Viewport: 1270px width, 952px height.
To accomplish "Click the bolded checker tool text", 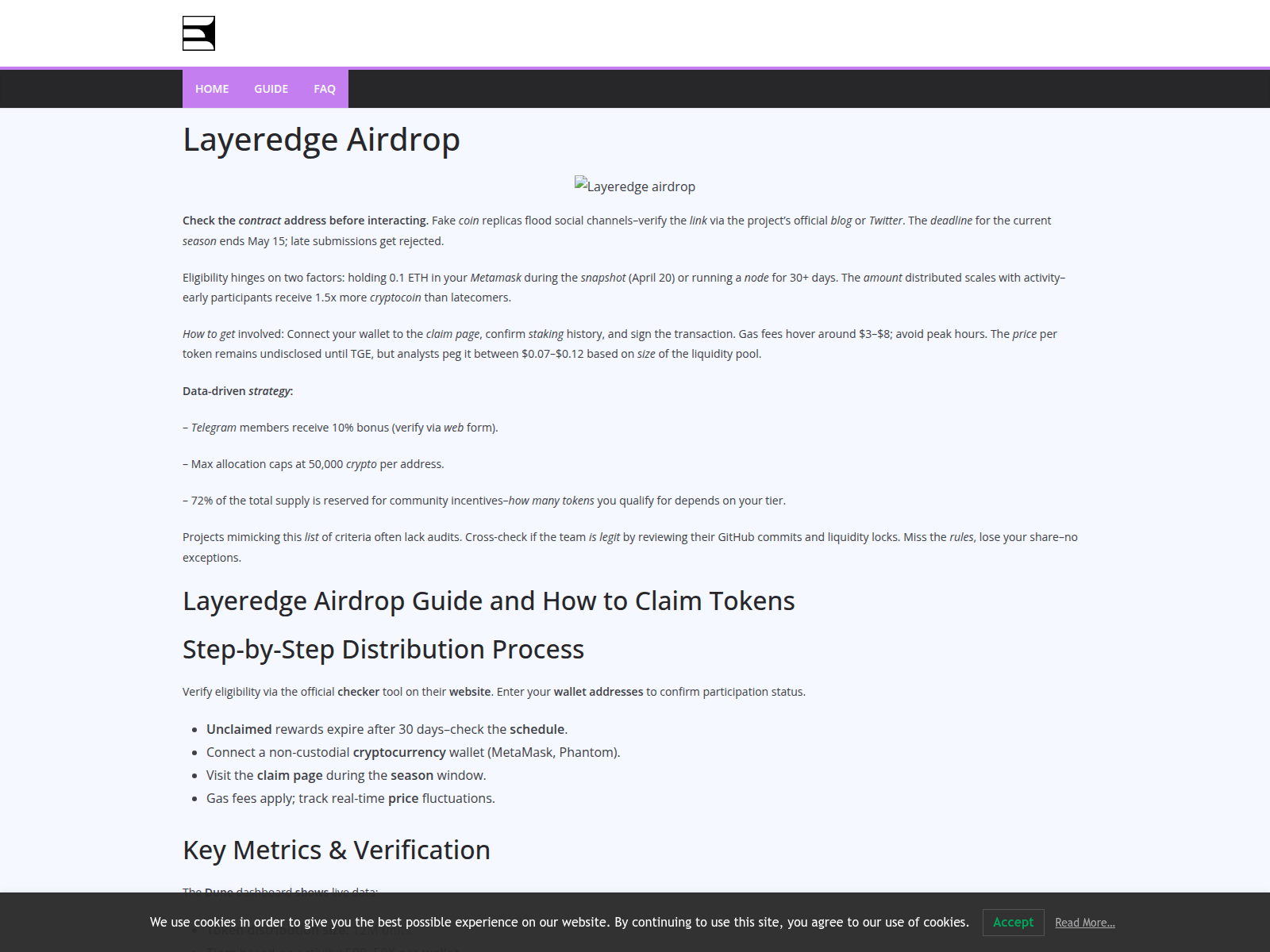I will click(x=359, y=691).
